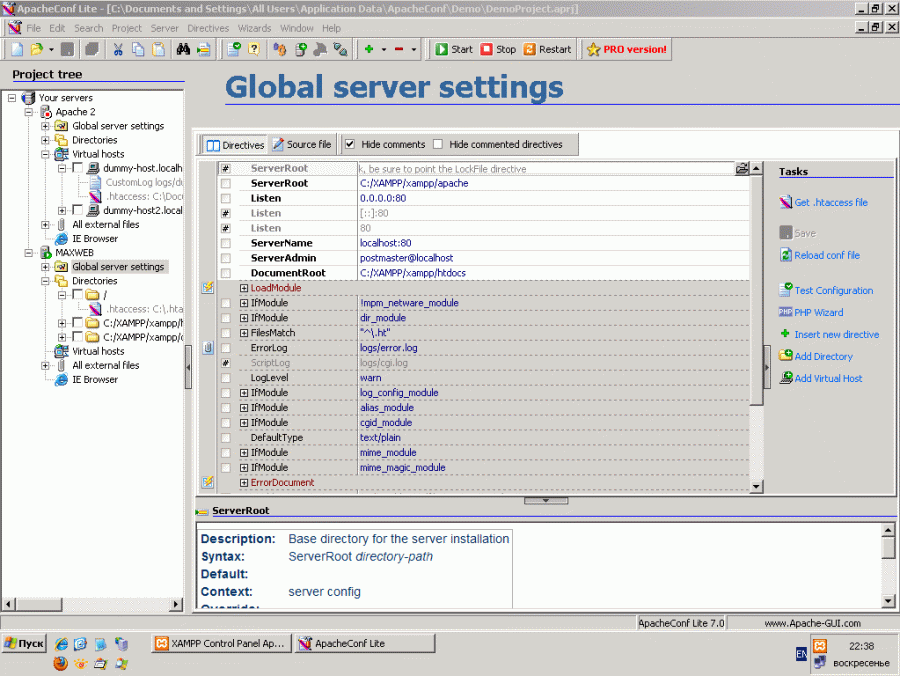Click directive list scroll down arrow

coord(757,487)
